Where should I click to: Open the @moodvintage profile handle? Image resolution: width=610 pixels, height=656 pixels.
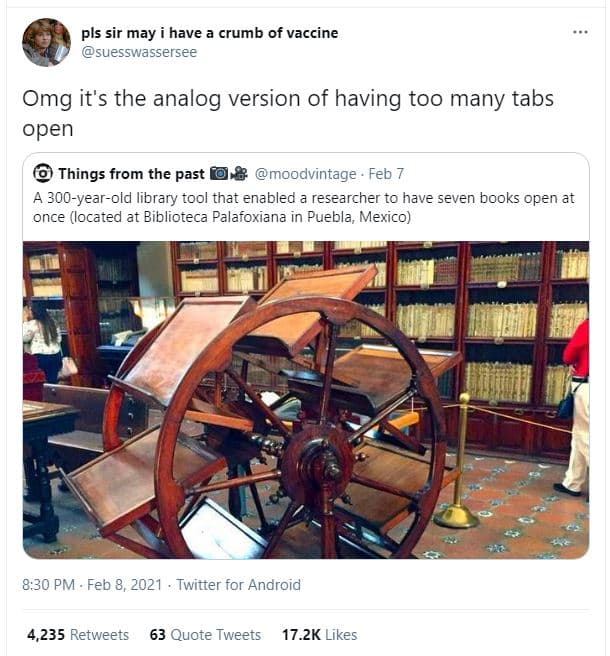pos(305,174)
